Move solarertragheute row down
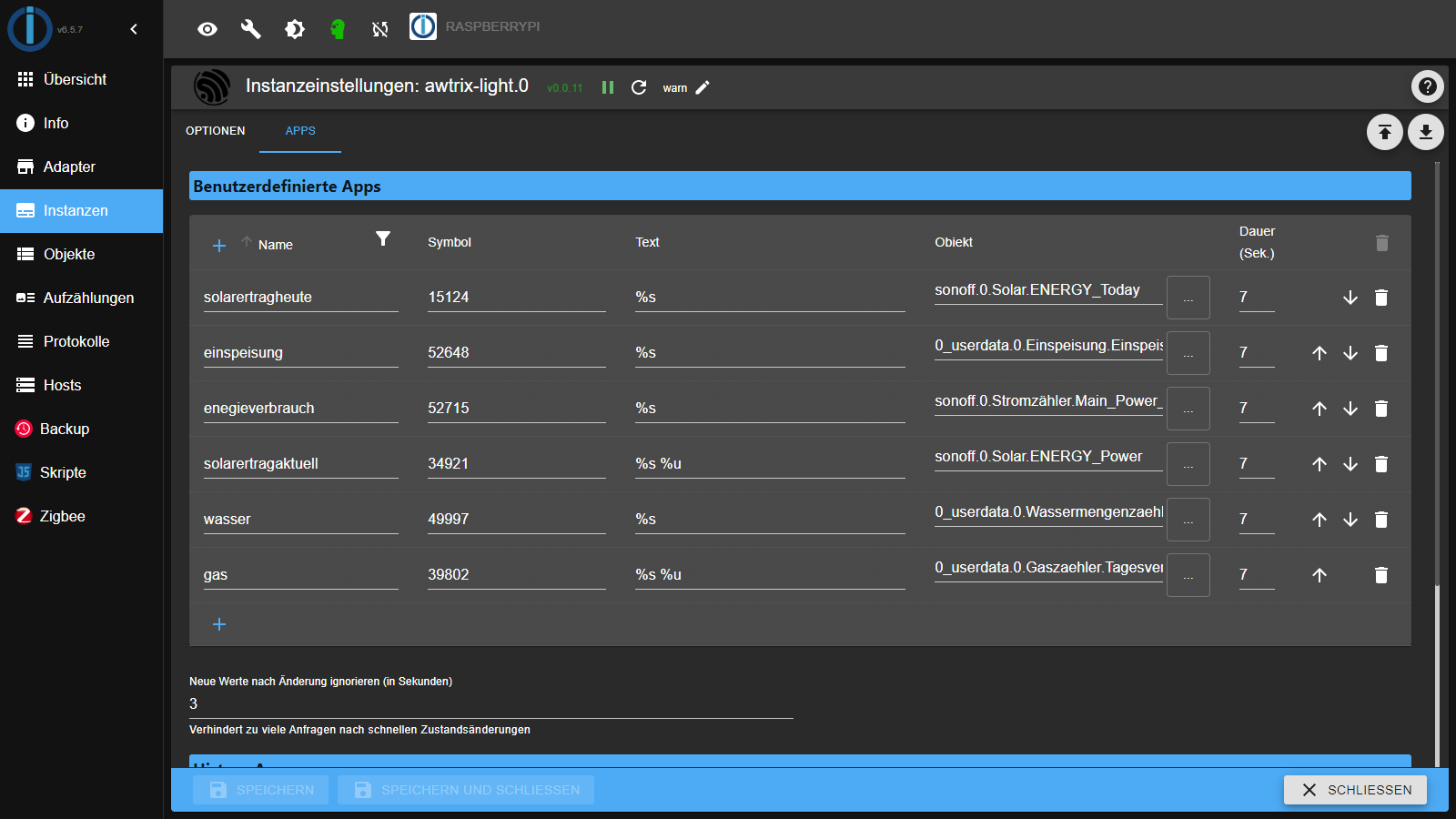Viewport: 1456px width, 819px height. coord(1350,298)
